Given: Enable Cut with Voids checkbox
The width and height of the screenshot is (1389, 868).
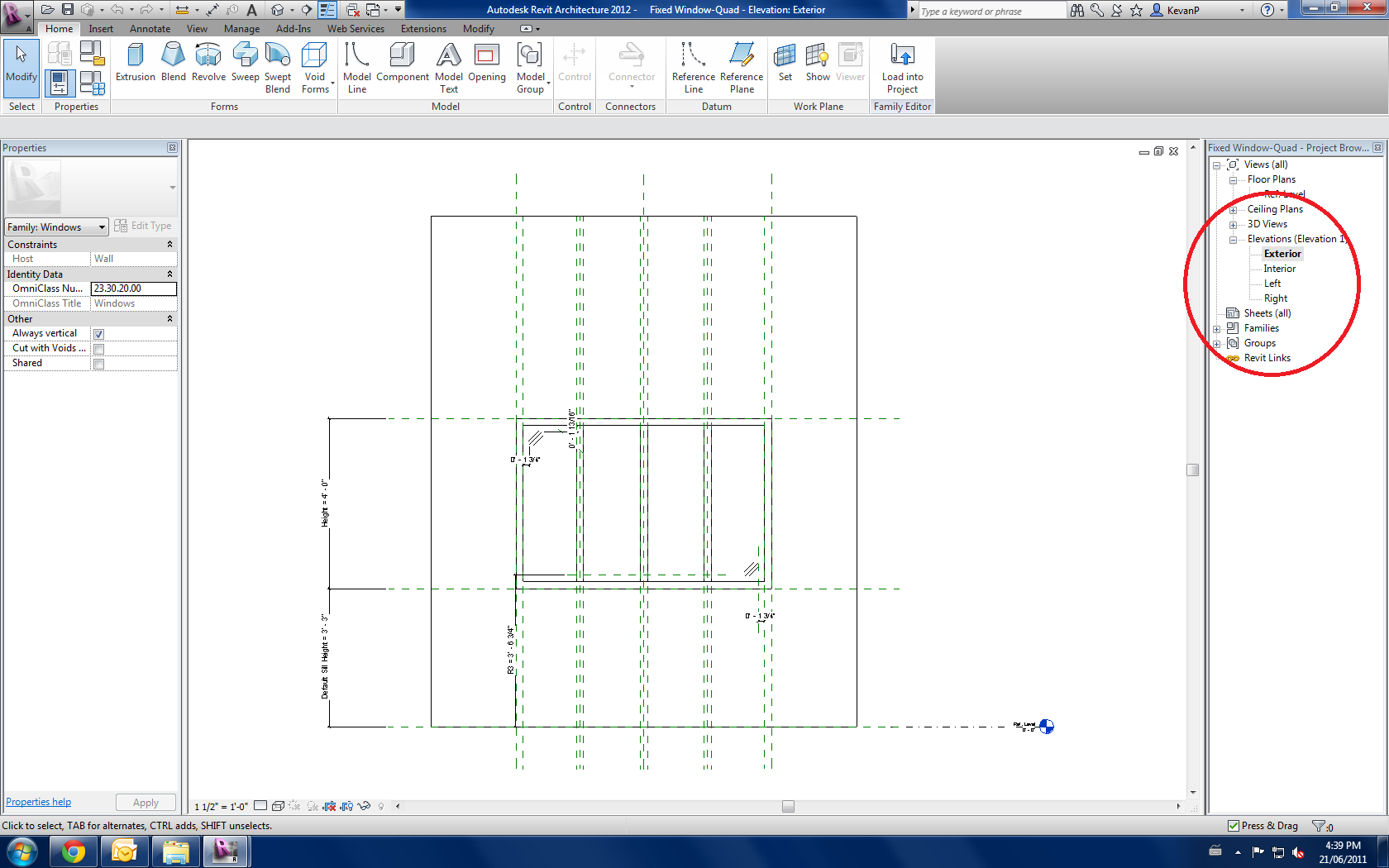Looking at the screenshot, I should (x=98, y=349).
